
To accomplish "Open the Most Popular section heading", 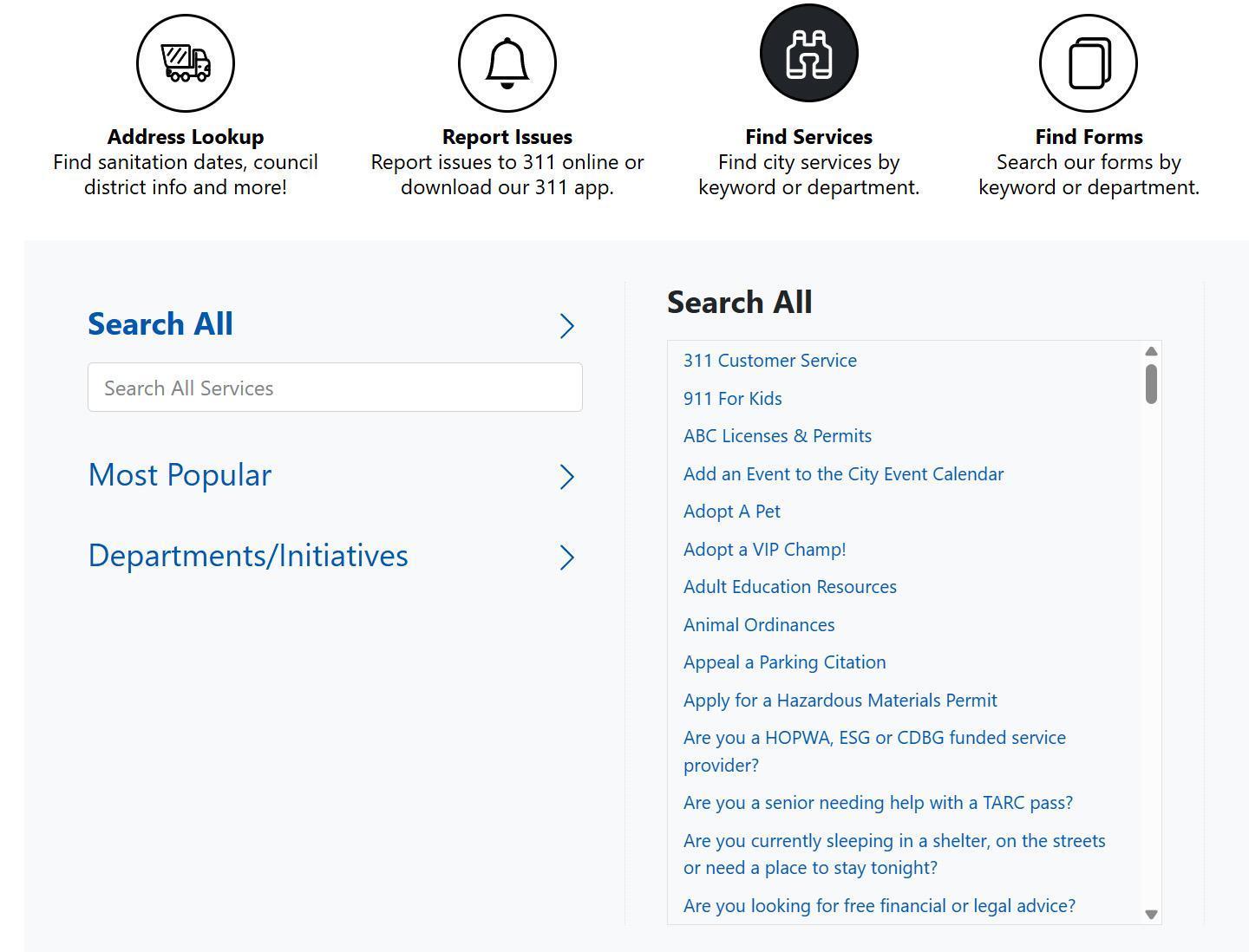I will [180, 475].
